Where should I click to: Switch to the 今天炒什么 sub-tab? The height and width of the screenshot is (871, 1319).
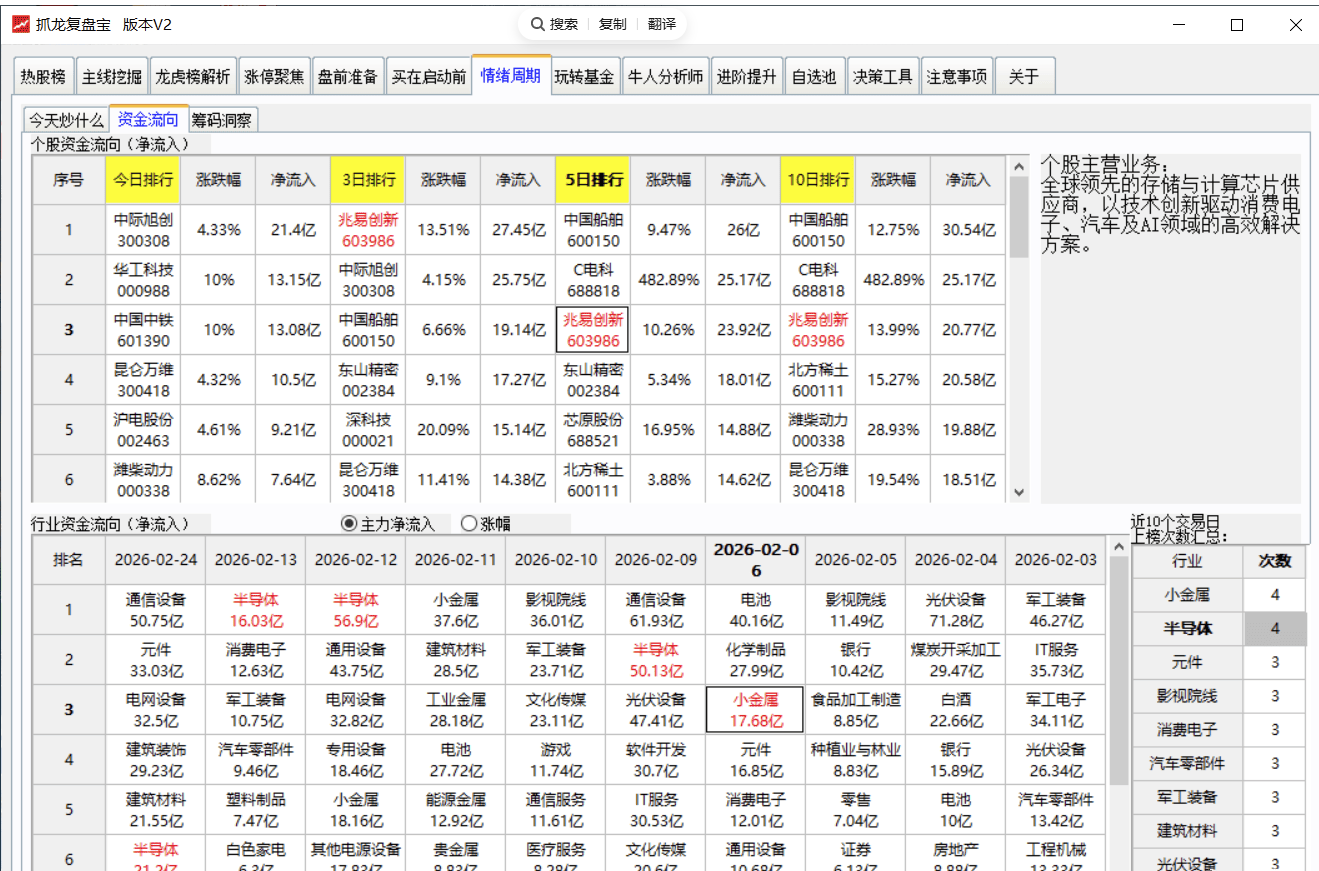tap(66, 120)
